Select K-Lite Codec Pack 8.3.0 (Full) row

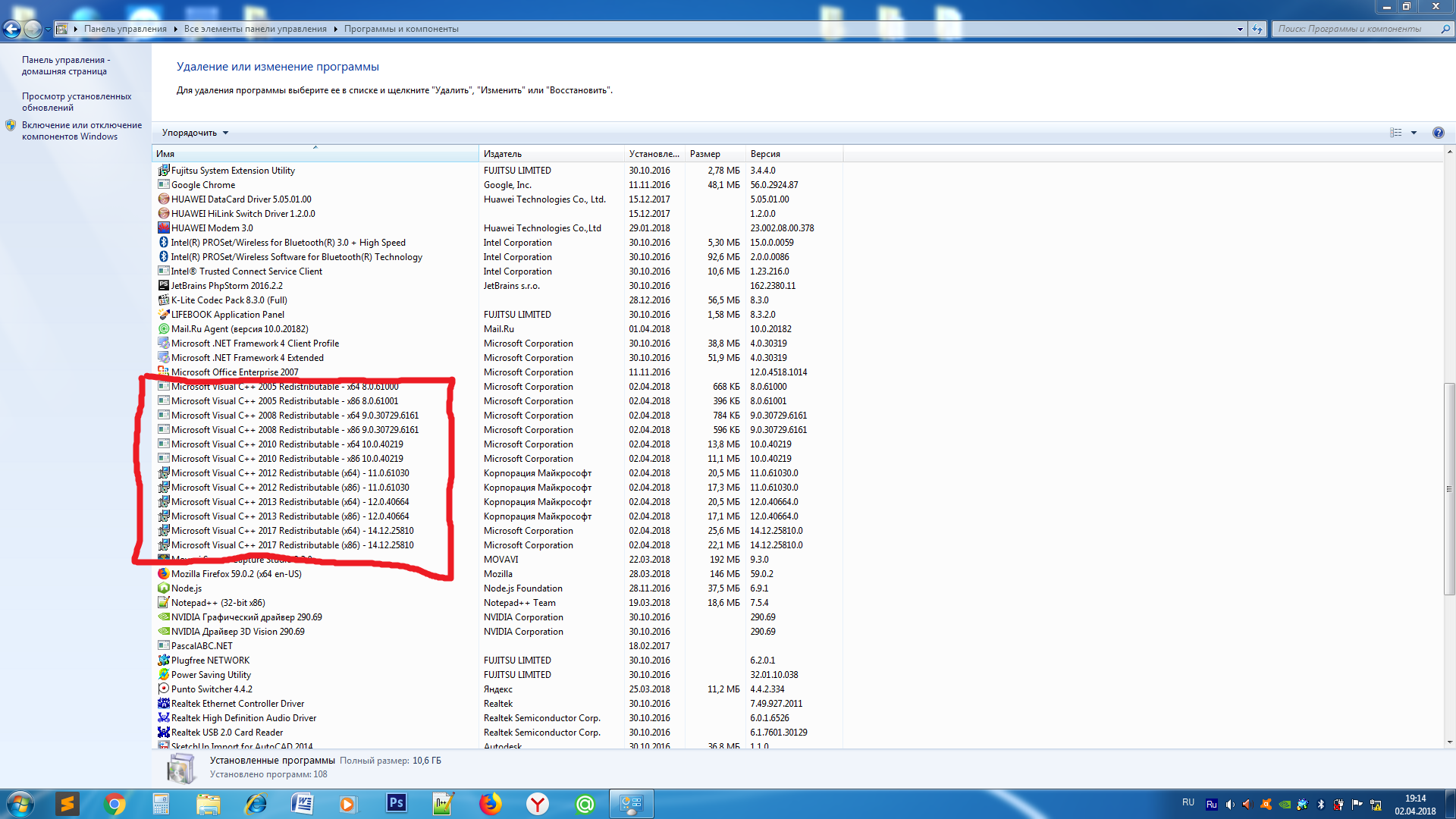tap(498, 300)
